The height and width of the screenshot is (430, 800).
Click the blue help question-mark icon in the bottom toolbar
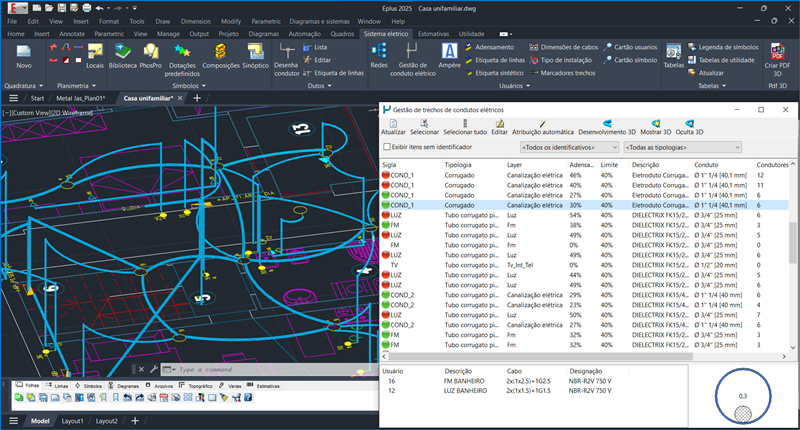coord(248,397)
